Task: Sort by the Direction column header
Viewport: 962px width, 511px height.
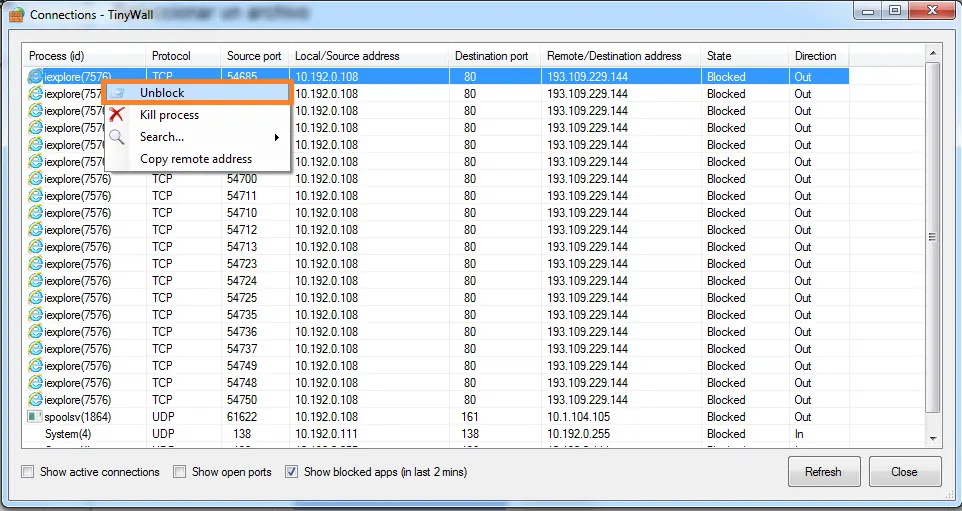Action: pyautogui.click(x=818, y=56)
